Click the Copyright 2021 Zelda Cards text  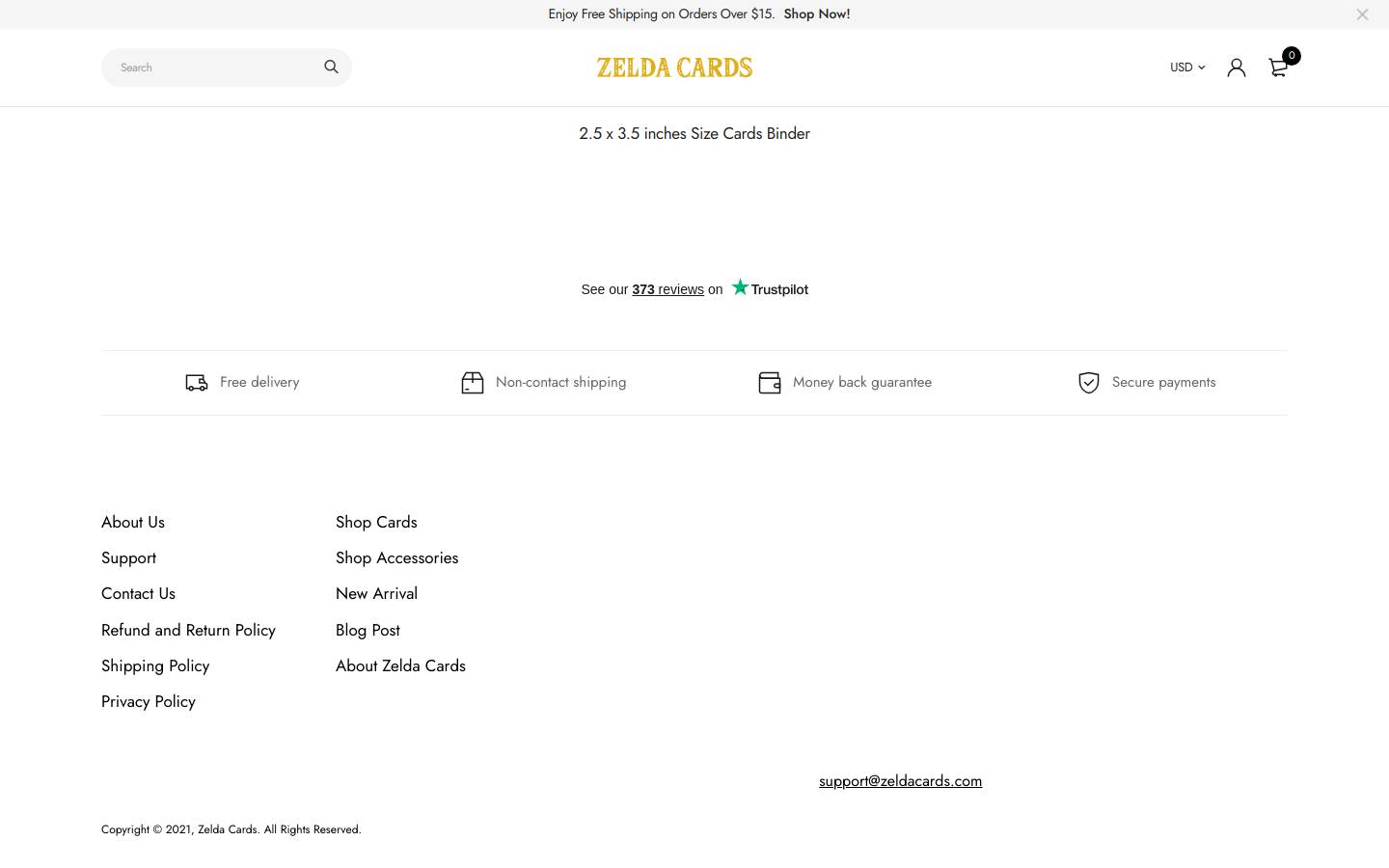click(x=231, y=829)
